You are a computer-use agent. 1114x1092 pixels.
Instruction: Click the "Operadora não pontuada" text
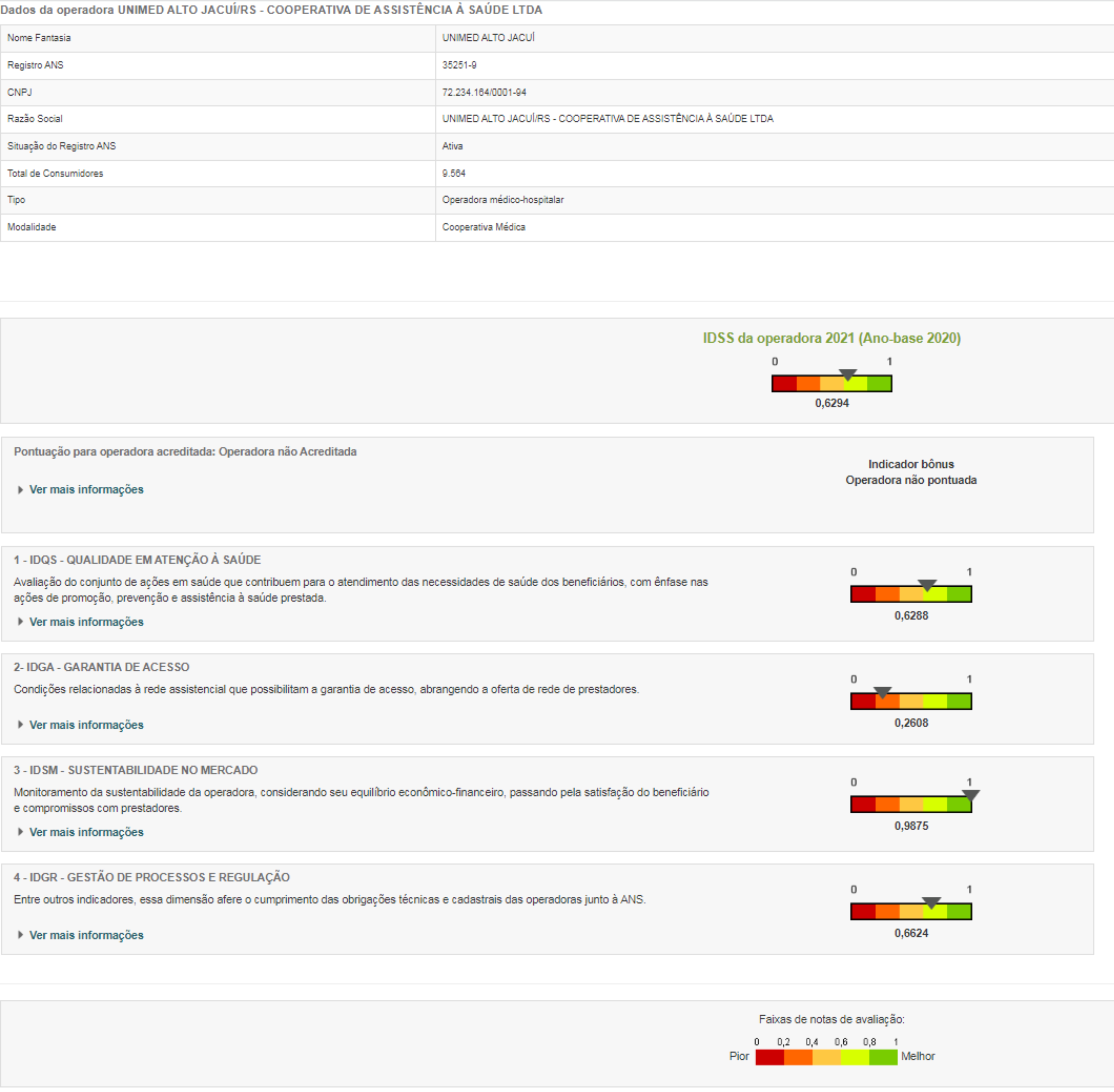(911, 480)
